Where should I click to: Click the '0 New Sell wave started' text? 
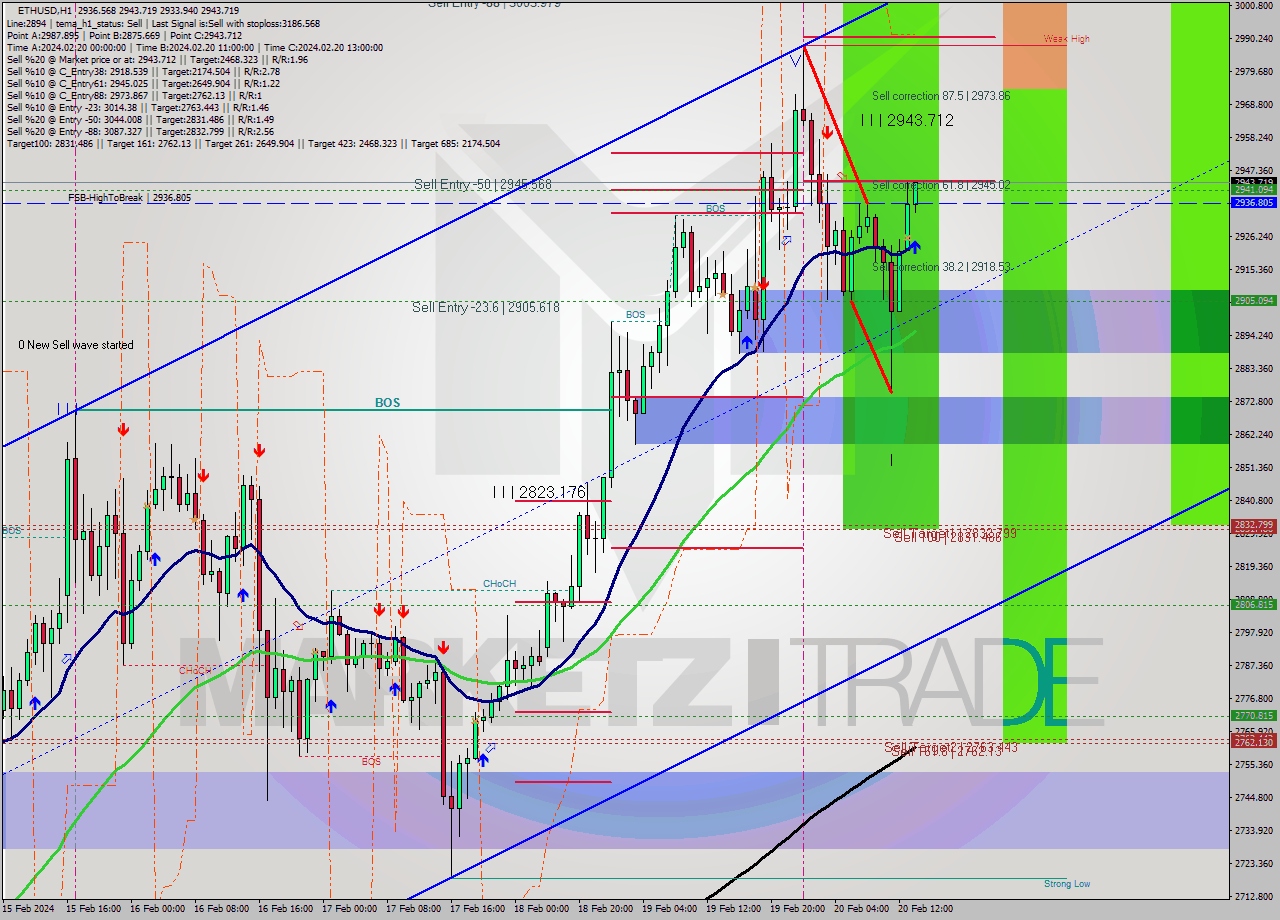point(76,345)
